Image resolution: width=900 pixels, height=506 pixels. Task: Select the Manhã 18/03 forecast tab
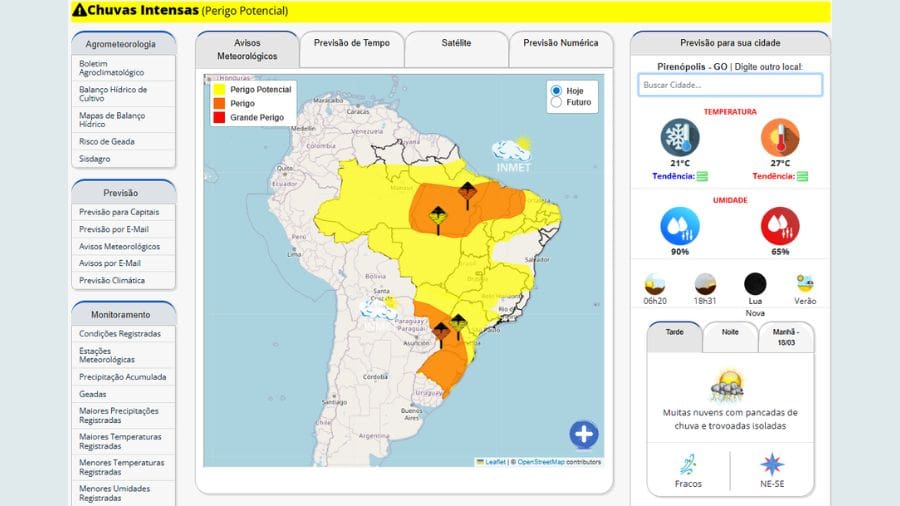point(786,337)
